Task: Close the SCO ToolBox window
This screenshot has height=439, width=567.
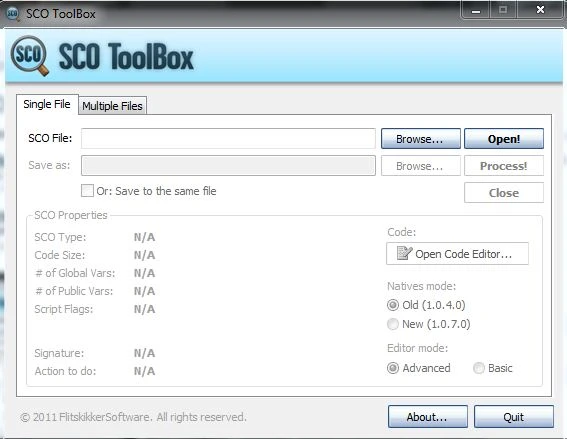Action: point(540,10)
